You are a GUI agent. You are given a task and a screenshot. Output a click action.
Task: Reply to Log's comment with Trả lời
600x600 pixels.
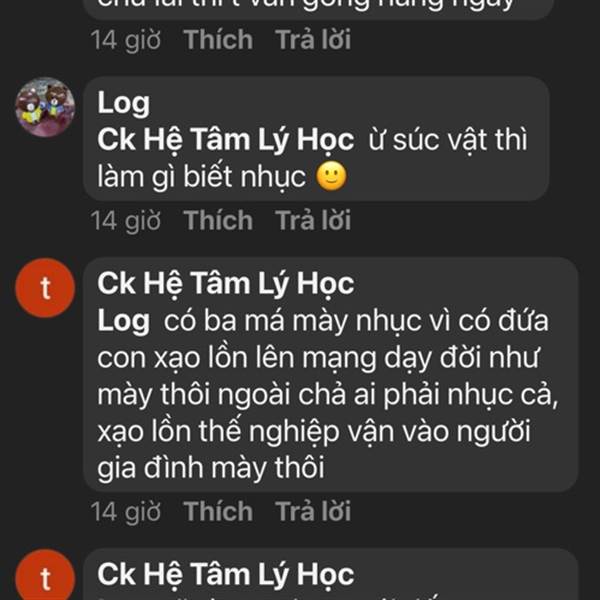pyautogui.click(x=313, y=220)
